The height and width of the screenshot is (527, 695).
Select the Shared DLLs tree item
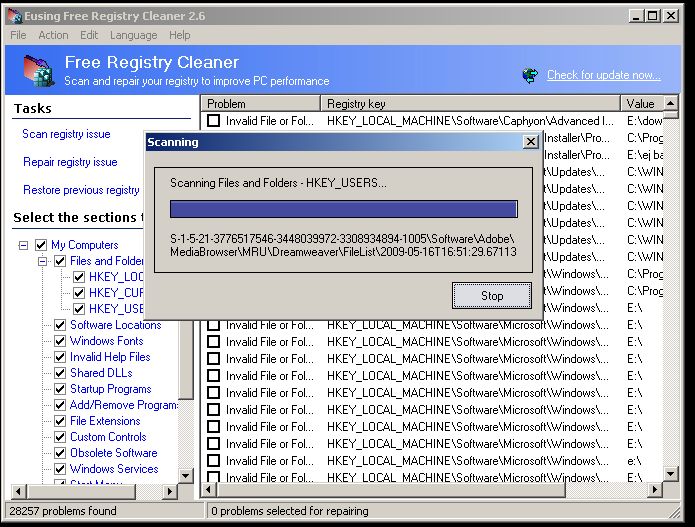[x=101, y=373]
